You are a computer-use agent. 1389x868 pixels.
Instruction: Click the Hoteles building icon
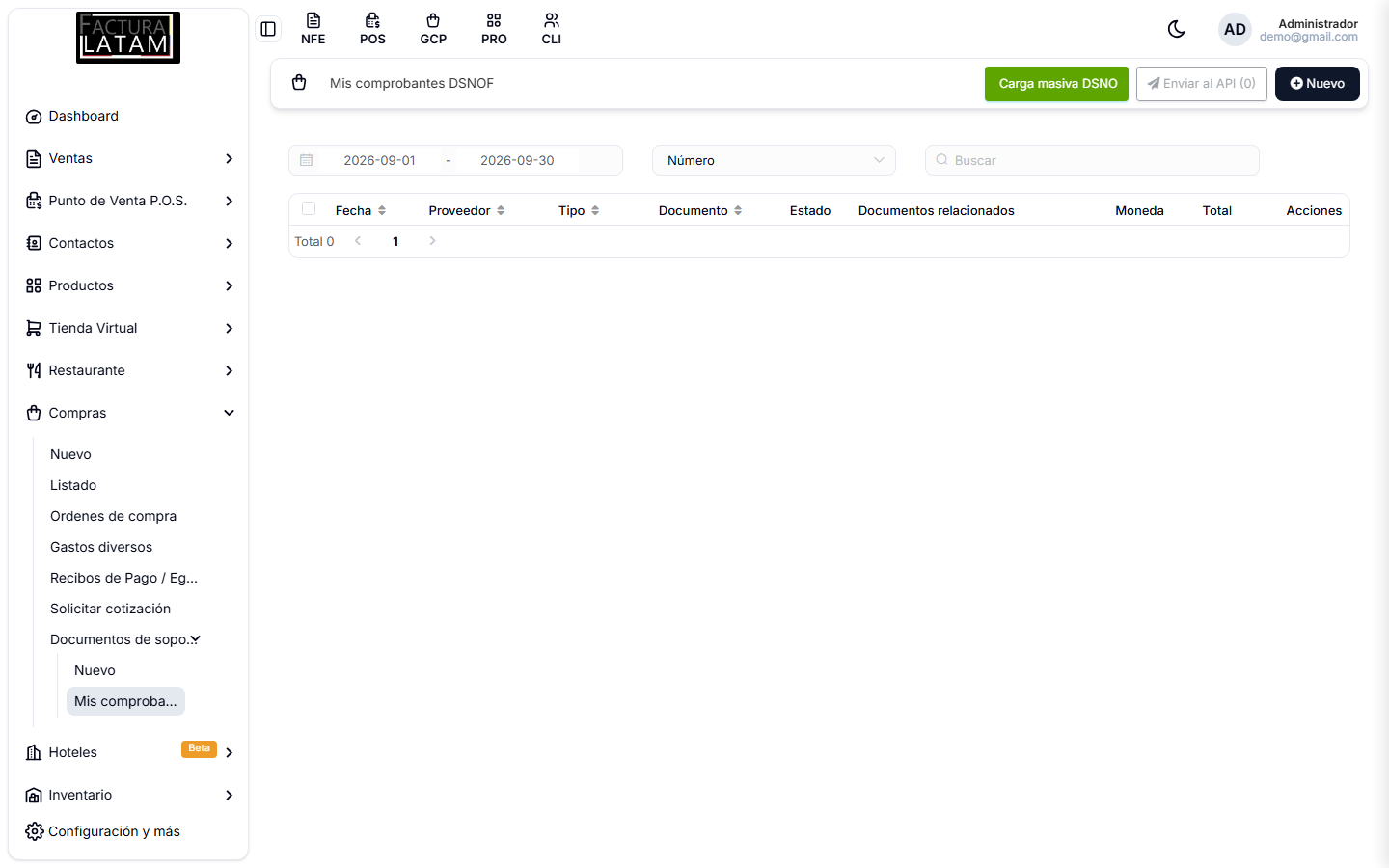point(34,752)
